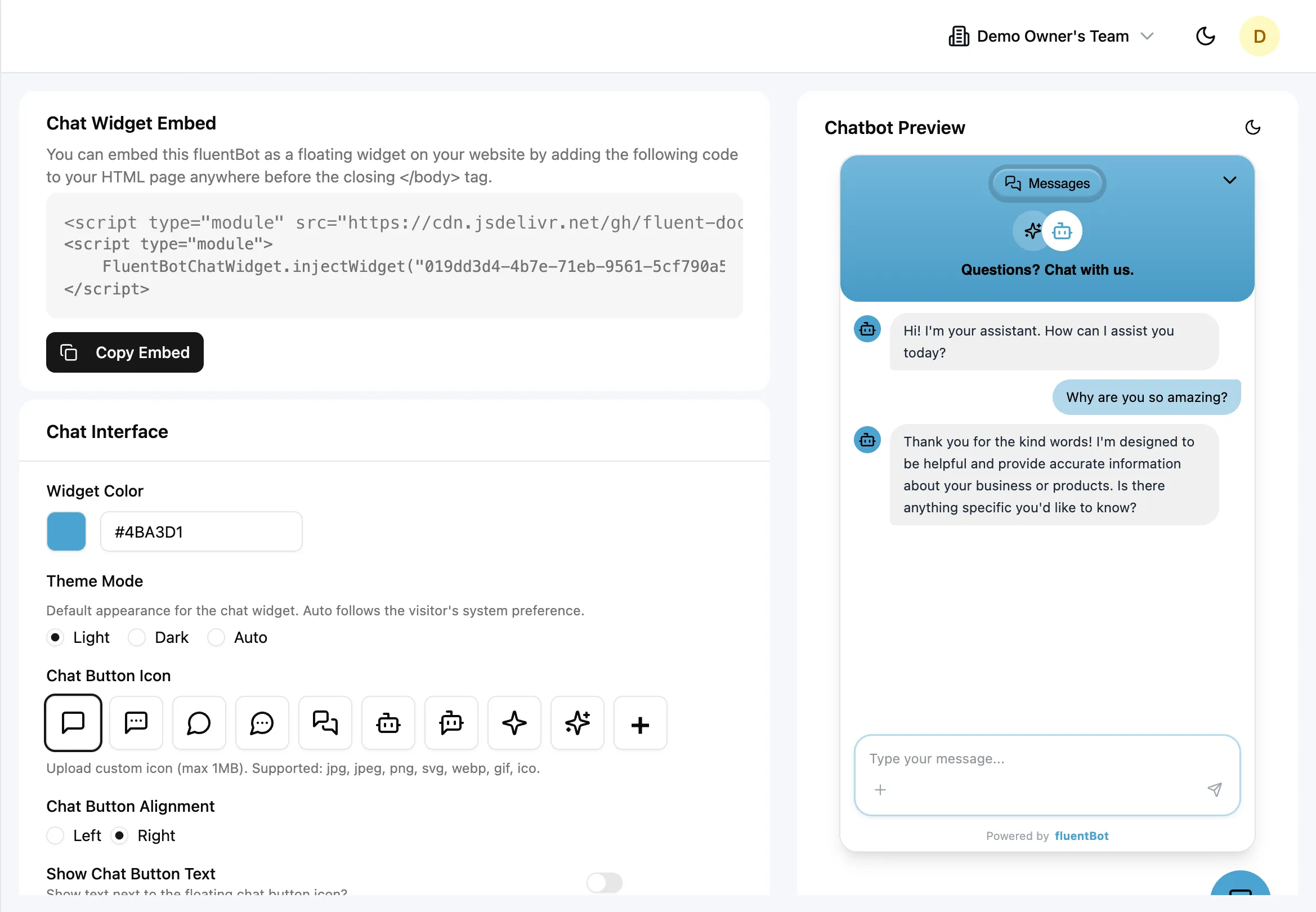Select the robot speech bubble icon
This screenshot has height=912, width=1316.
point(451,723)
